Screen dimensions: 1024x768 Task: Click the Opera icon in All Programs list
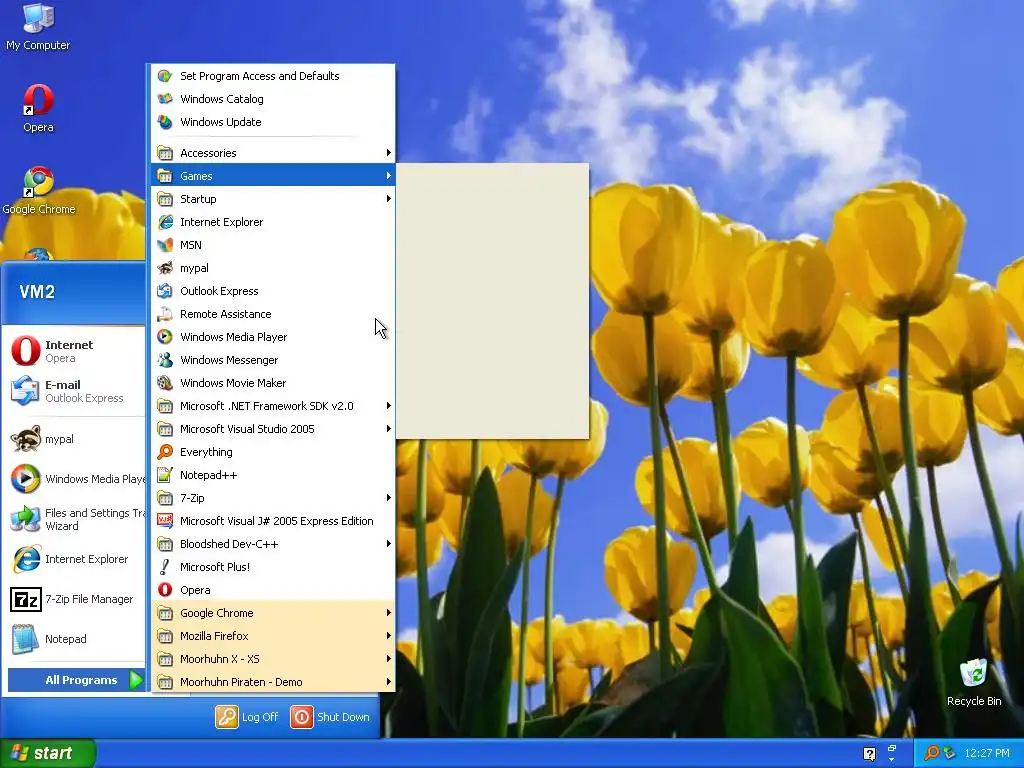pyautogui.click(x=165, y=590)
